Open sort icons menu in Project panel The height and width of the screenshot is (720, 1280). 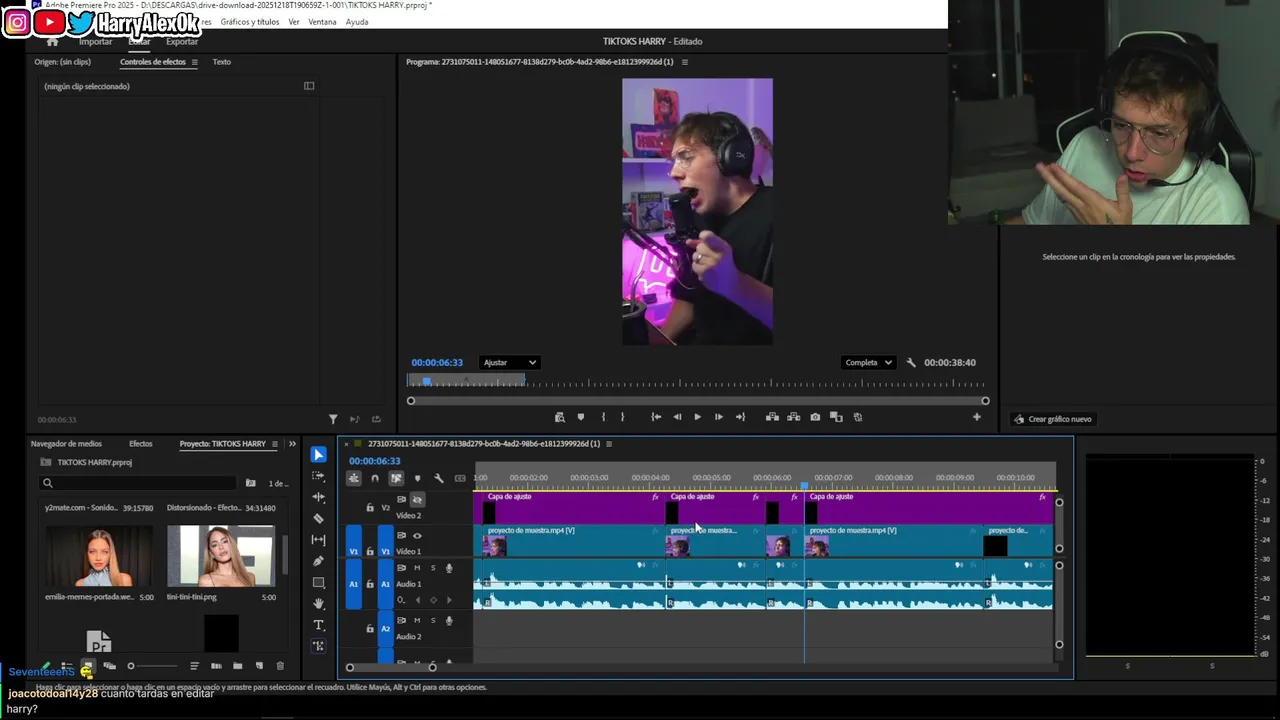pyautogui.click(x=194, y=666)
